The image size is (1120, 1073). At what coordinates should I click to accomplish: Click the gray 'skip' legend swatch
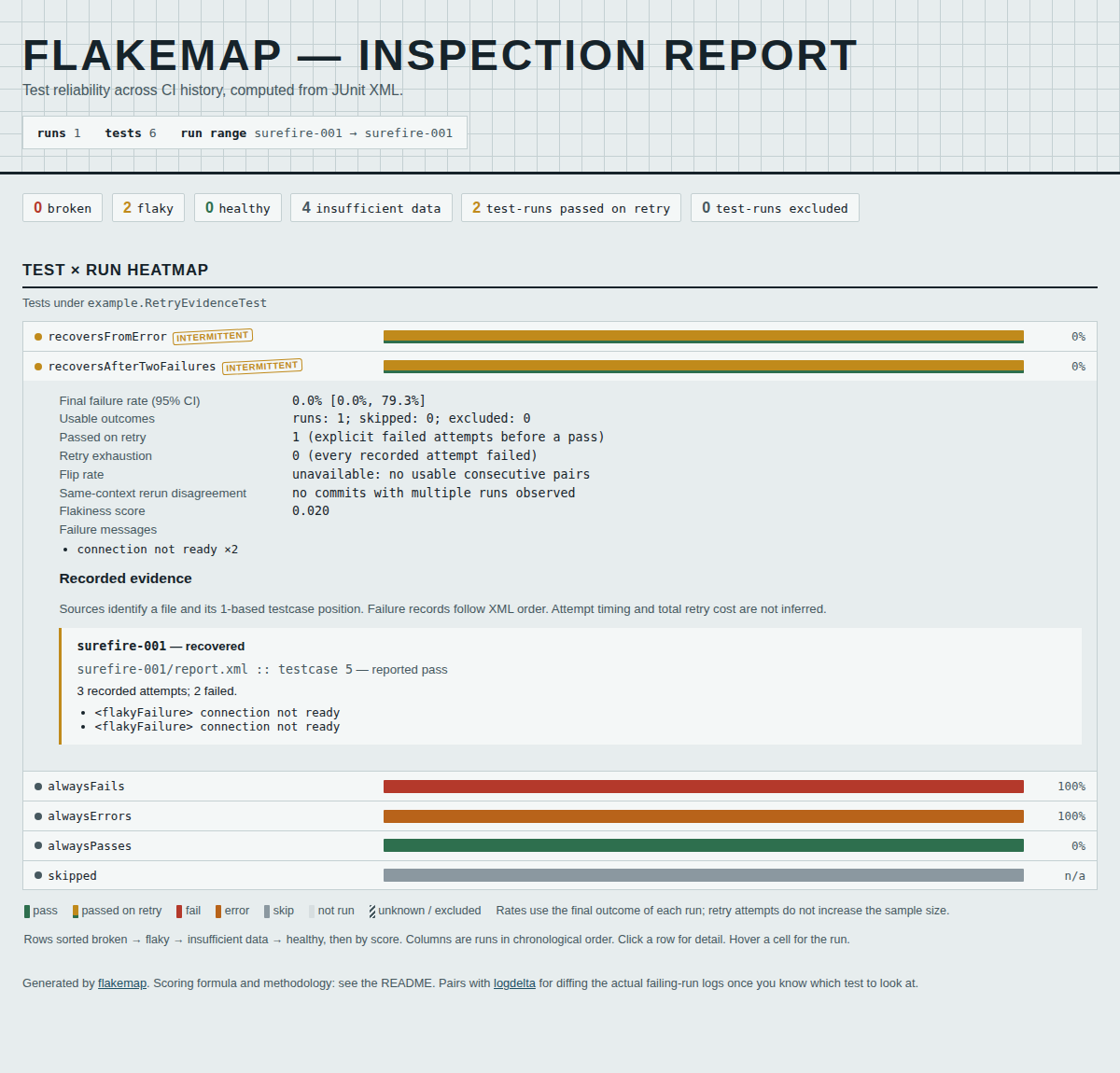(x=267, y=912)
